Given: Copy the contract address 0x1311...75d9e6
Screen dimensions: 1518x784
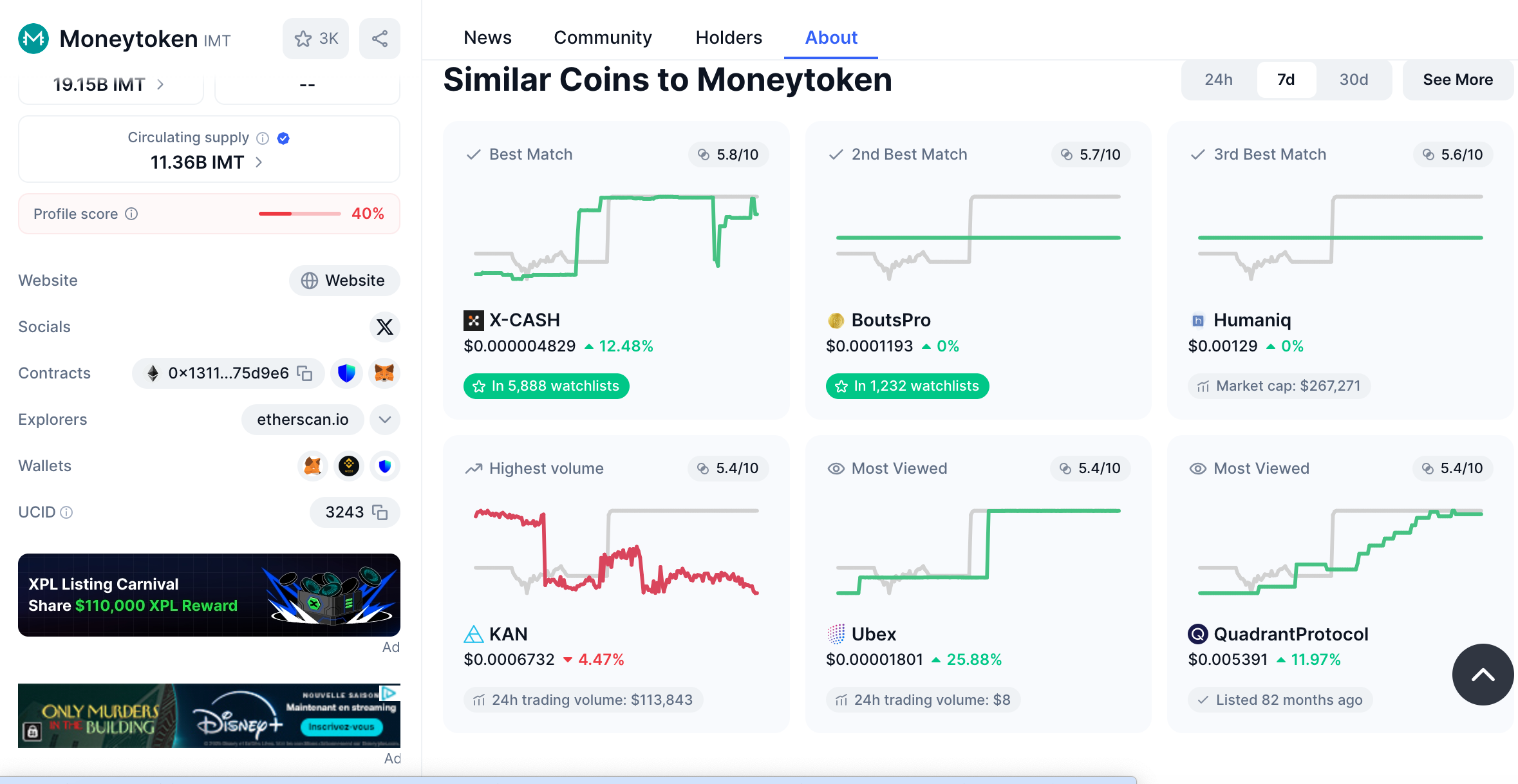Looking at the screenshot, I should tap(305, 373).
